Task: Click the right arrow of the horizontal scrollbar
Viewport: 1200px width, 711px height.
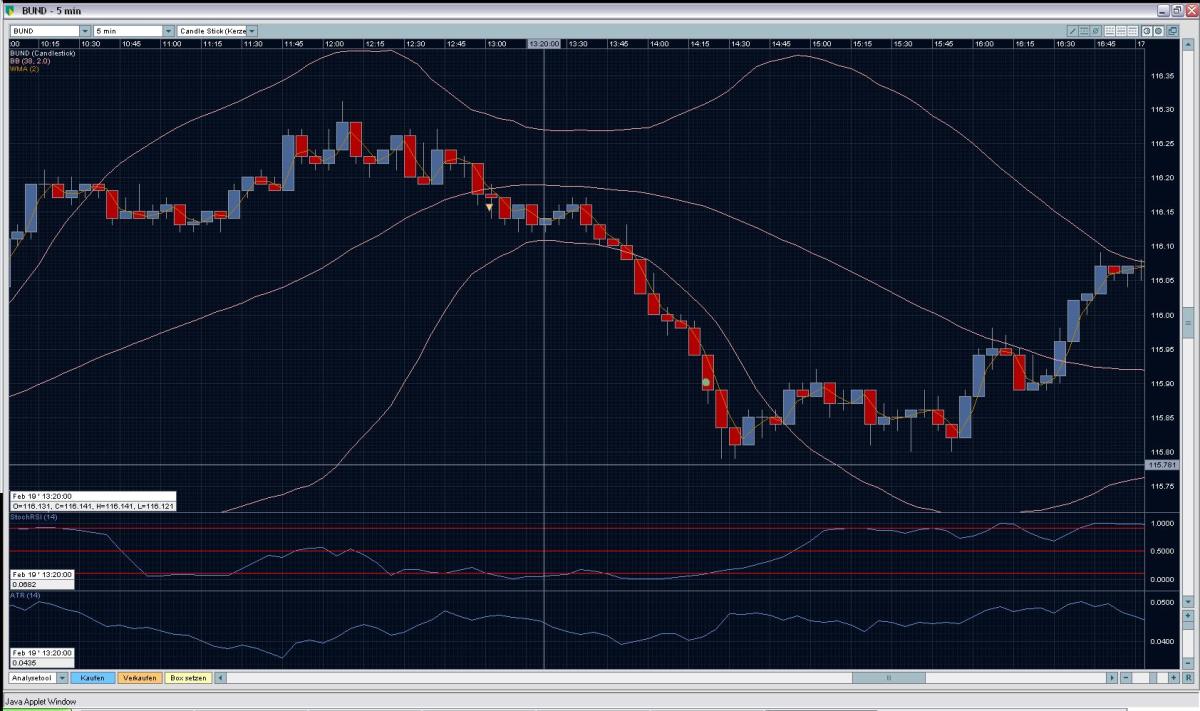Action: [1112, 678]
